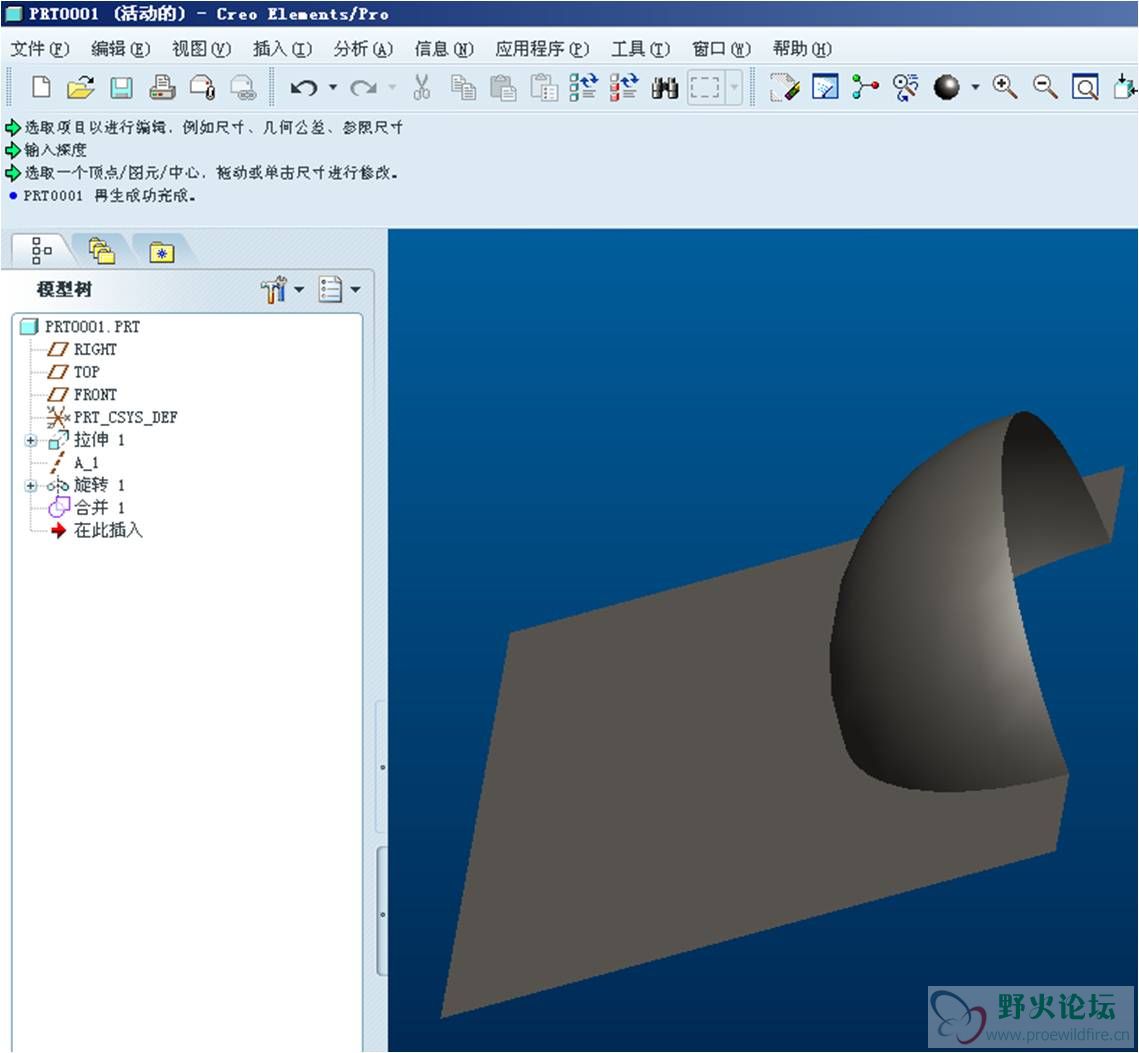Viewport: 1139px width, 1053px height.
Task: Click the cut scissors icon
Action: pyautogui.click(x=421, y=88)
